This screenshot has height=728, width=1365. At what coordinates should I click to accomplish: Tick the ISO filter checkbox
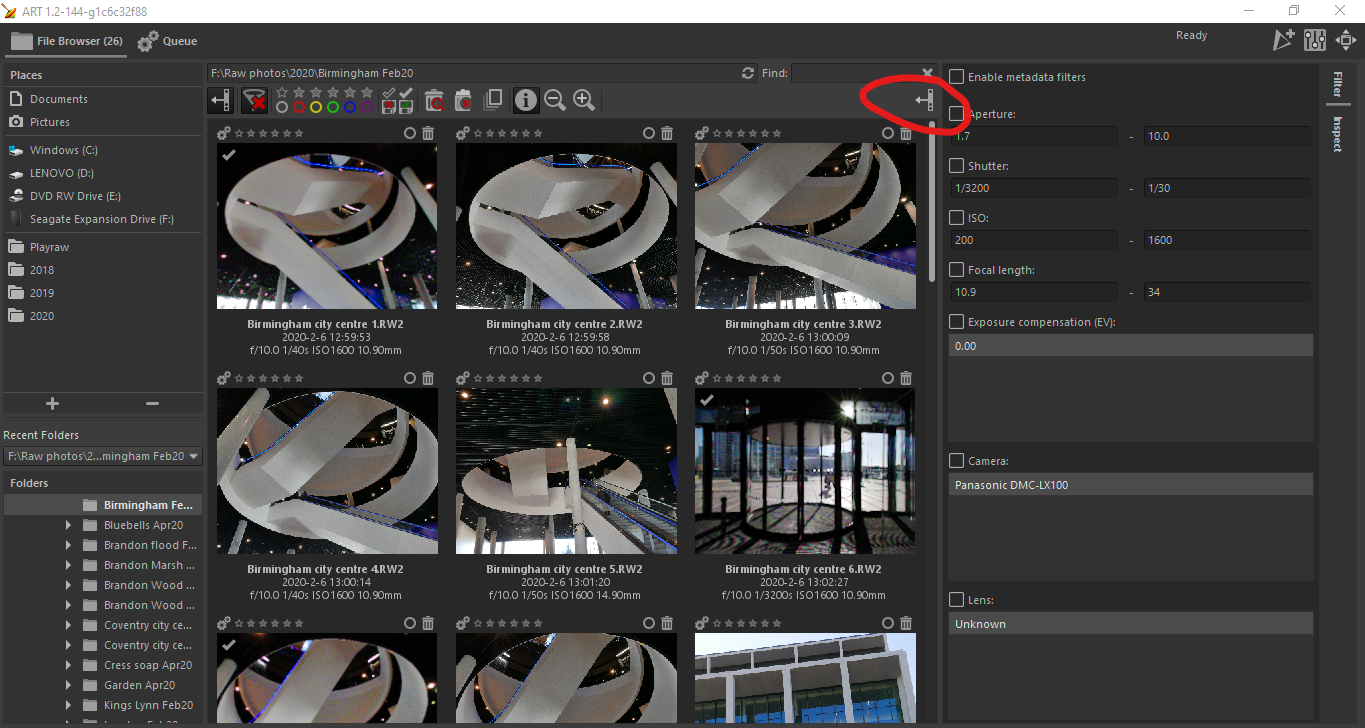(x=957, y=218)
